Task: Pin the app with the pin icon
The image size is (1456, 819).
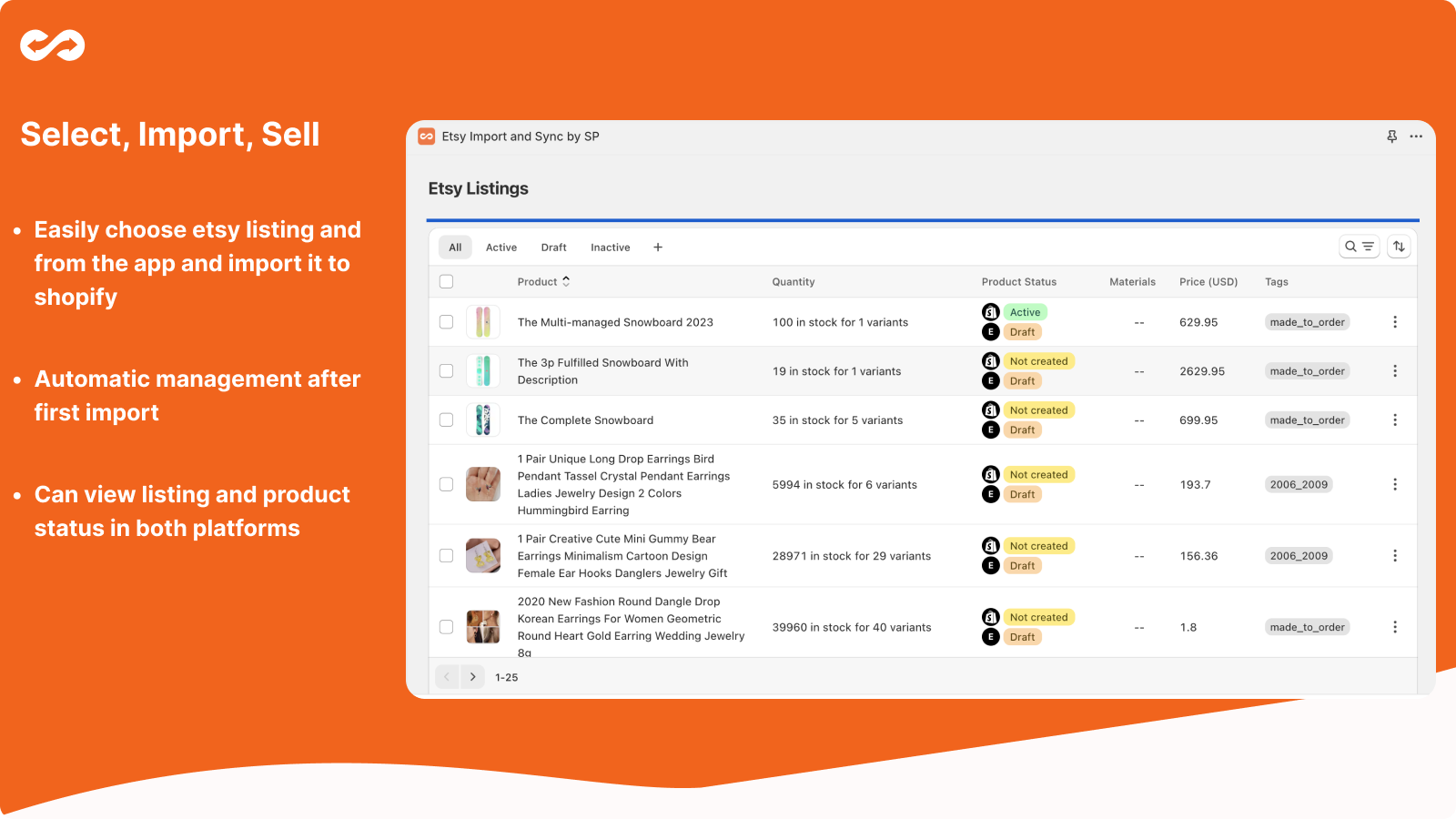Action: [1391, 136]
